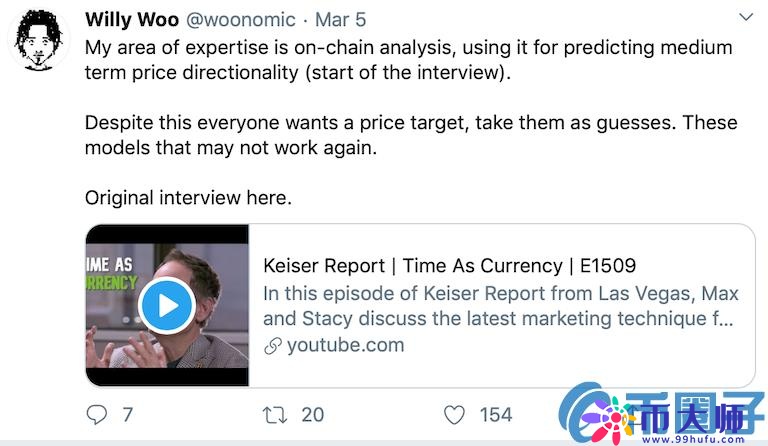Click the chain link icon beside youtube.com

click(272, 346)
